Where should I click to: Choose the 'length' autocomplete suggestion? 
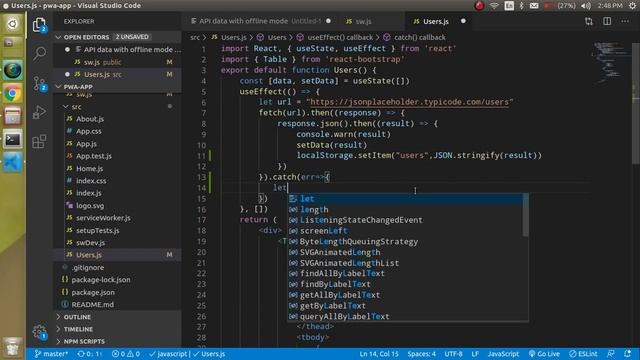[405, 209]
